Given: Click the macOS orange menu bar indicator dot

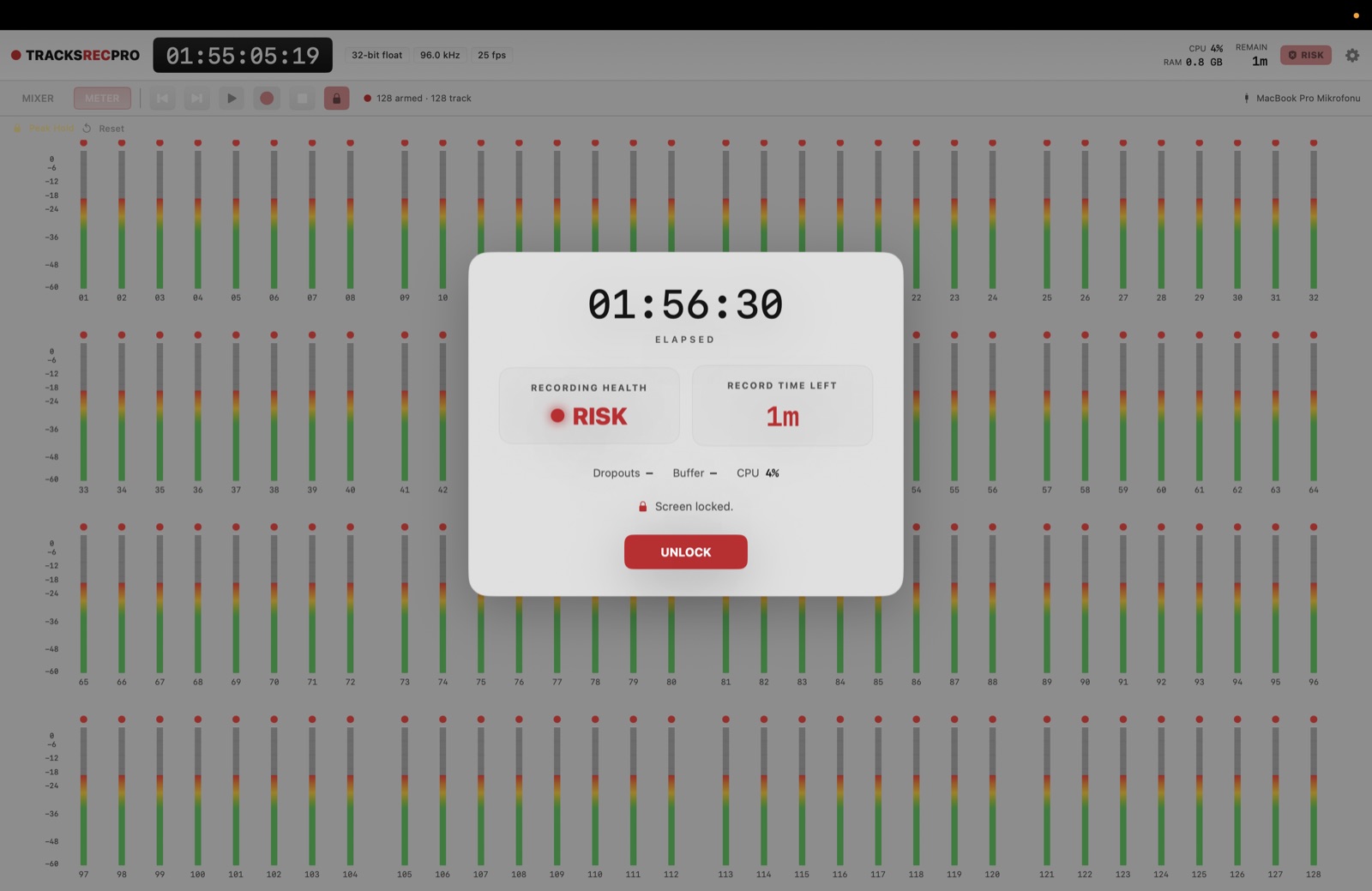Looking at the screenshot, I should [1356, 15].
